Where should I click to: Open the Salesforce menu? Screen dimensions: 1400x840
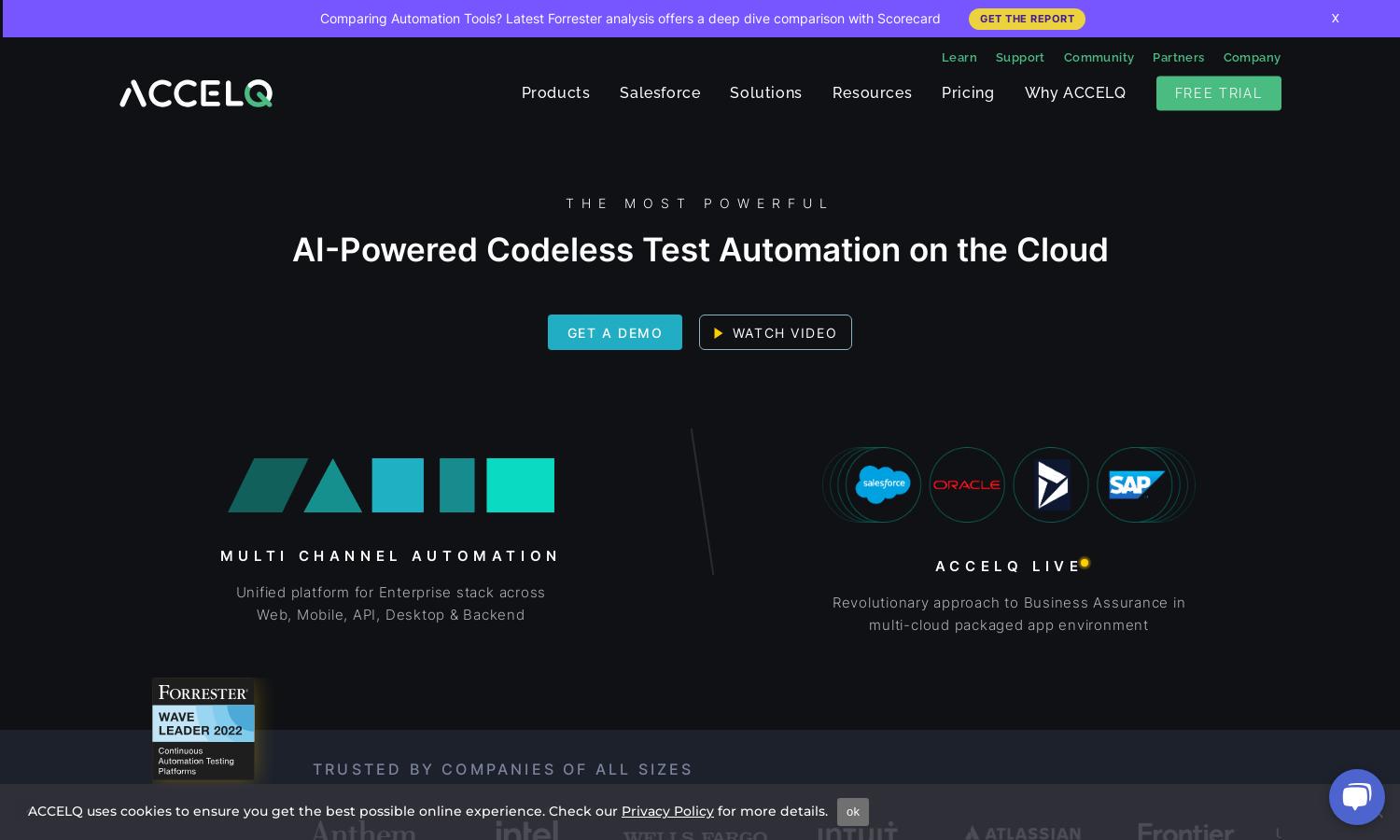tap(660, 92)
